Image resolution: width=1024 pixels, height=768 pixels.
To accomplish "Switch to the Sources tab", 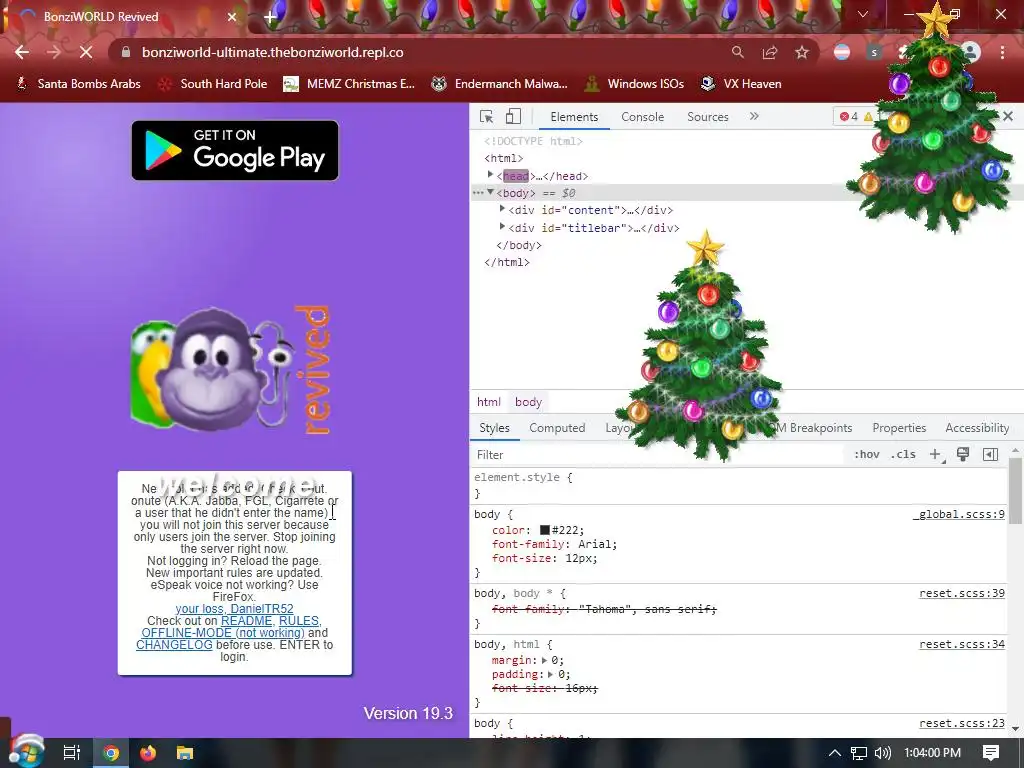I will (707, 117).
